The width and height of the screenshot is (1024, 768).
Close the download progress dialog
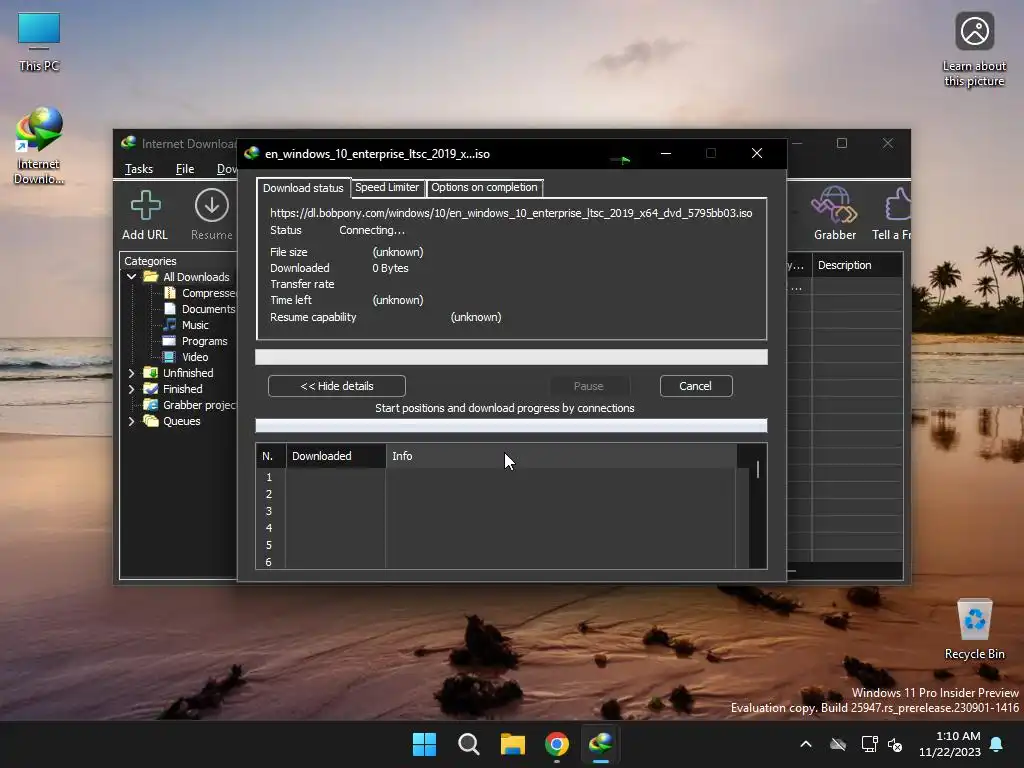(x=757, y=153)
